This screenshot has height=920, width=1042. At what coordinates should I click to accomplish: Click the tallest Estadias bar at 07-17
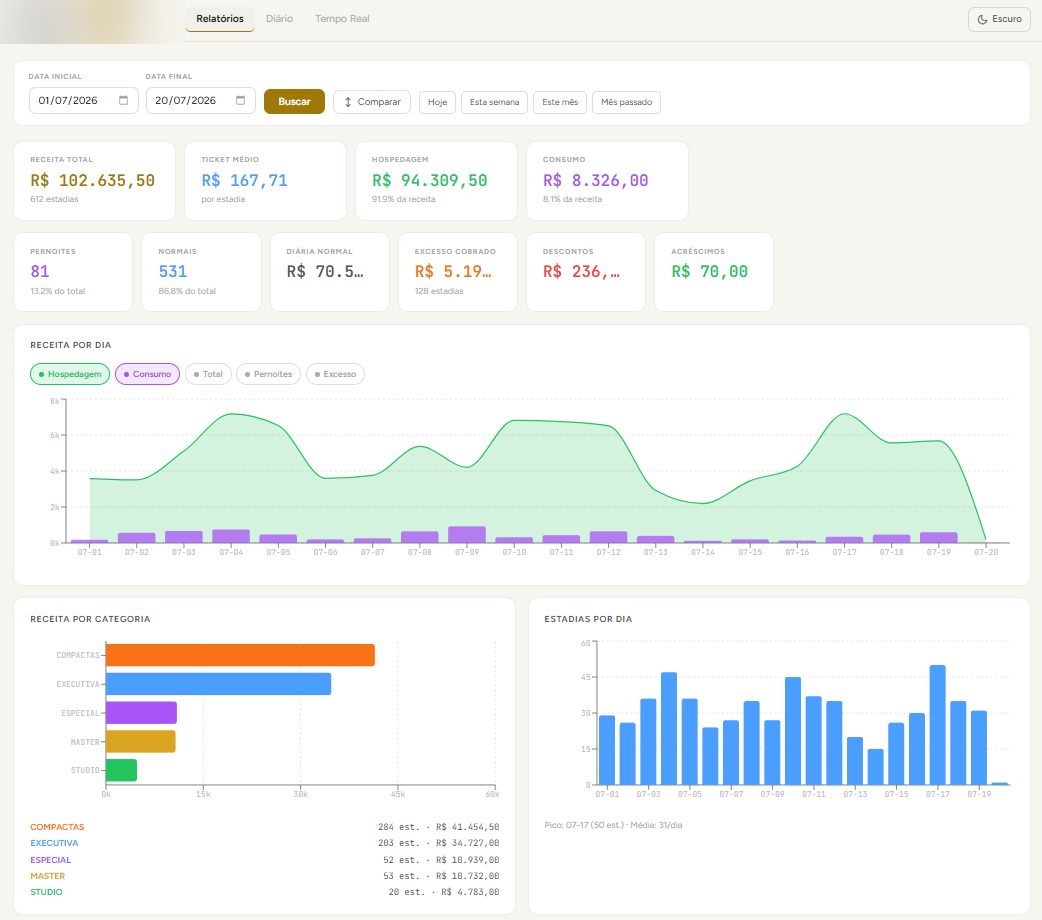click(938, 725)
